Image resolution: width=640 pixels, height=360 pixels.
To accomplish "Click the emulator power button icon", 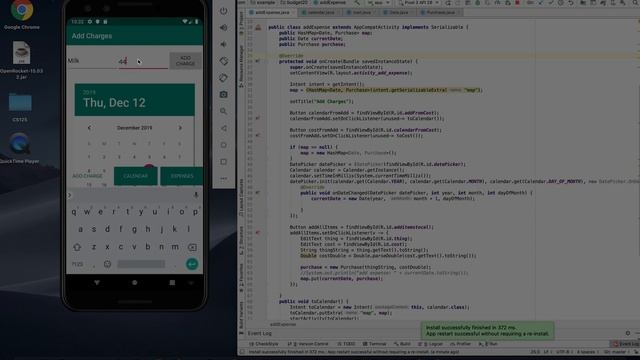I will 223,11.
